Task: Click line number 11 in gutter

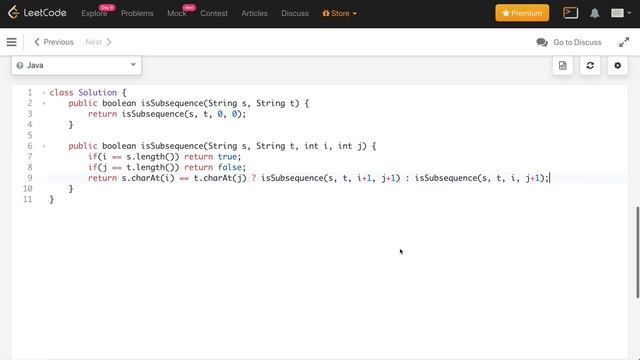Action: click(x=27, y=199)
